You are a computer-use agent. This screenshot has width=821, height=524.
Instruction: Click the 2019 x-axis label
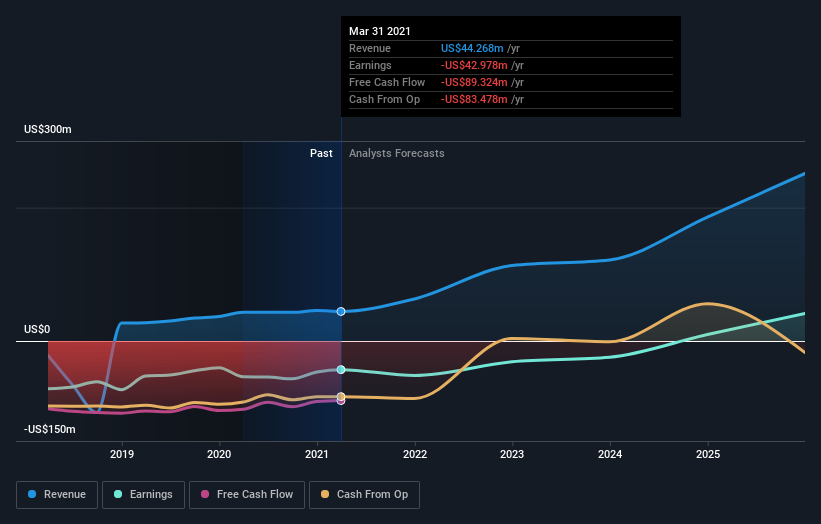pos(122,454)
